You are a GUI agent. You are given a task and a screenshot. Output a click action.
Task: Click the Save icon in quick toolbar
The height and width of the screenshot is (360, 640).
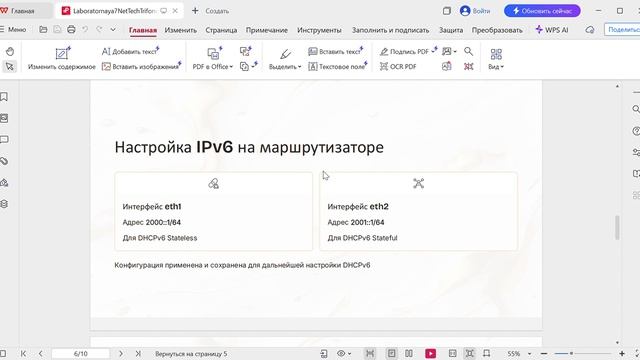[57, 29]
